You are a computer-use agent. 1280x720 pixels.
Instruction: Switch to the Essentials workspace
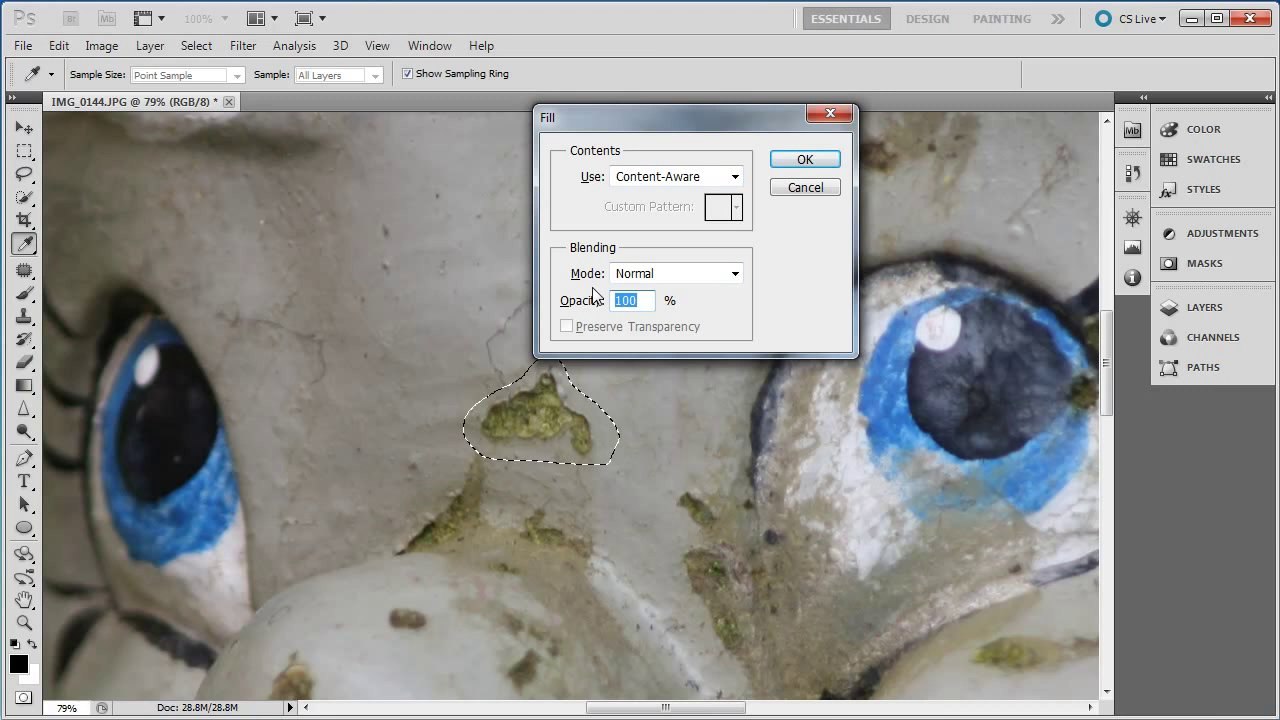point(846,18)
